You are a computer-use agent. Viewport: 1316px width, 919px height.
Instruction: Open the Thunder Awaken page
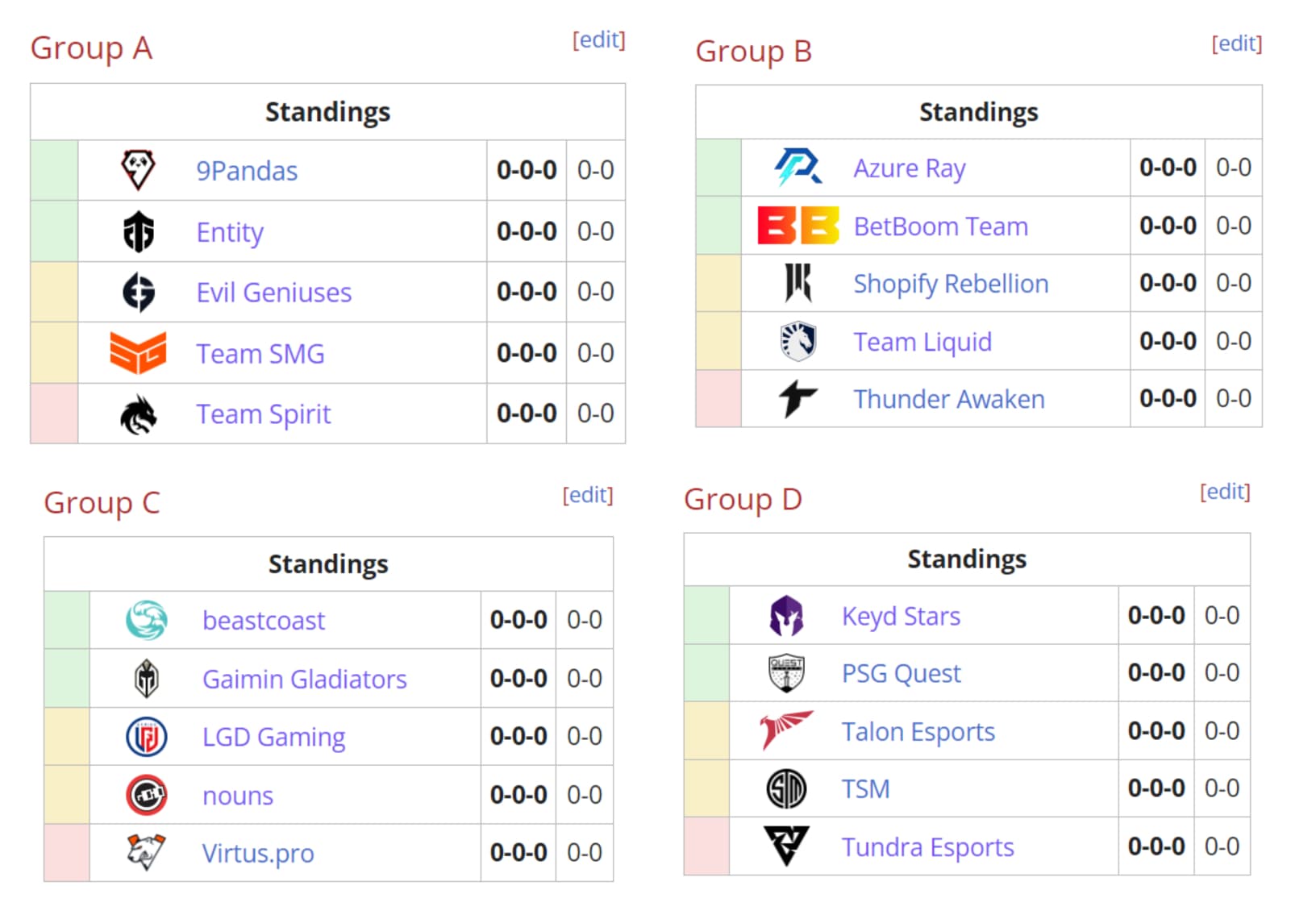948,399
